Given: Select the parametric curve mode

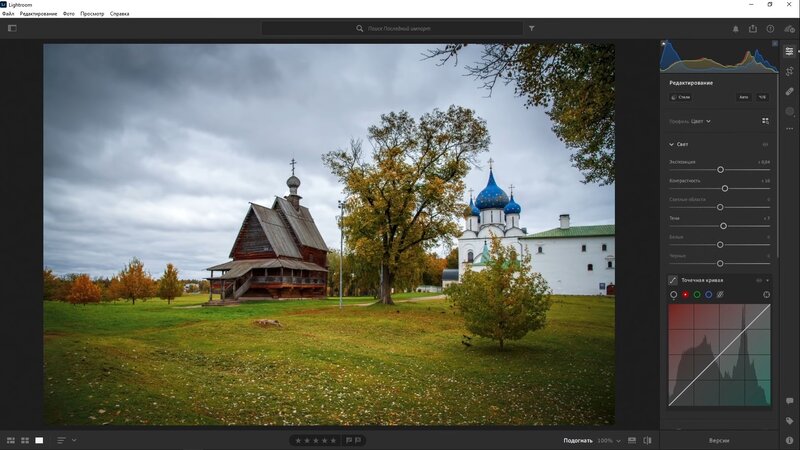Looking at the screenshot, I should (x=720, y=295).
